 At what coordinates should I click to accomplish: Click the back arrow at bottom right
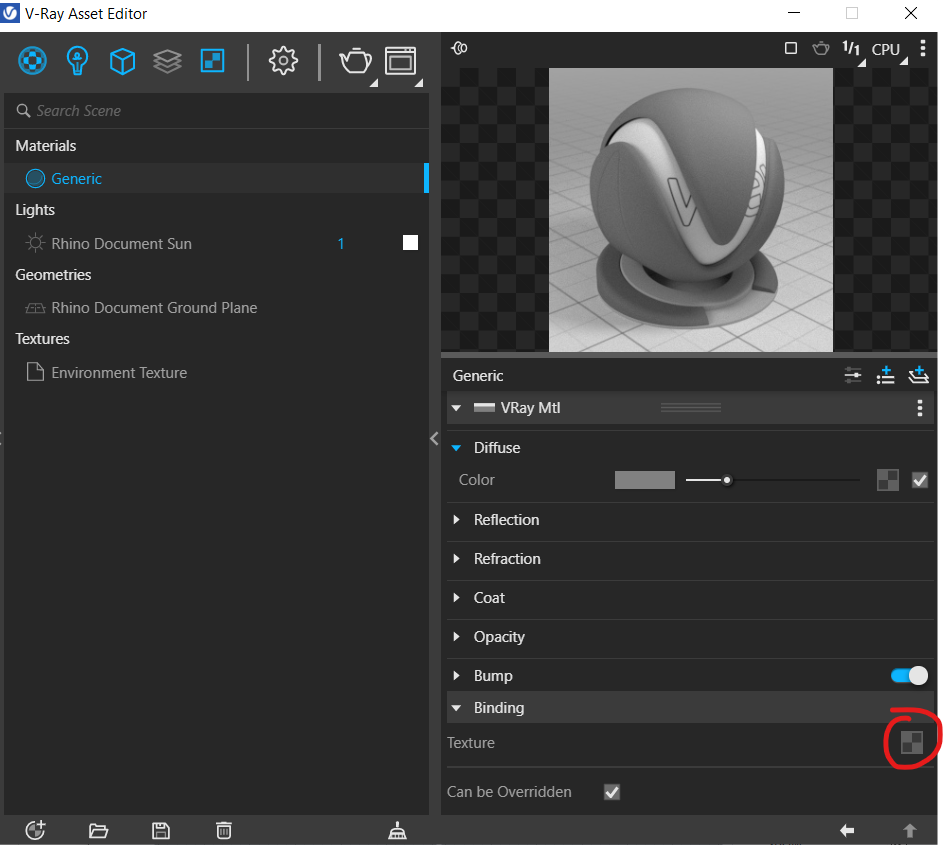(847, 831)
